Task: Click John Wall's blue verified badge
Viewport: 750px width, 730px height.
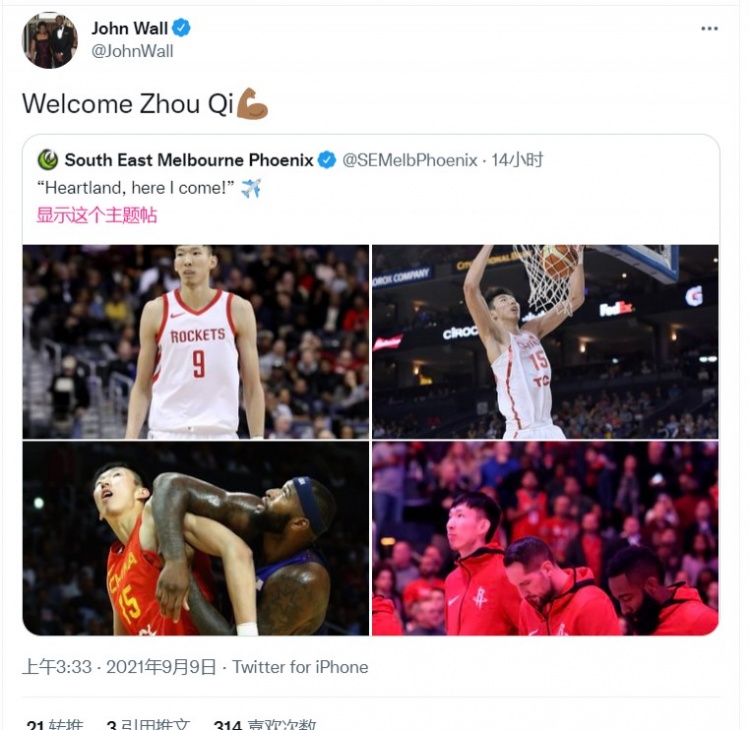Action: [181, 28]
